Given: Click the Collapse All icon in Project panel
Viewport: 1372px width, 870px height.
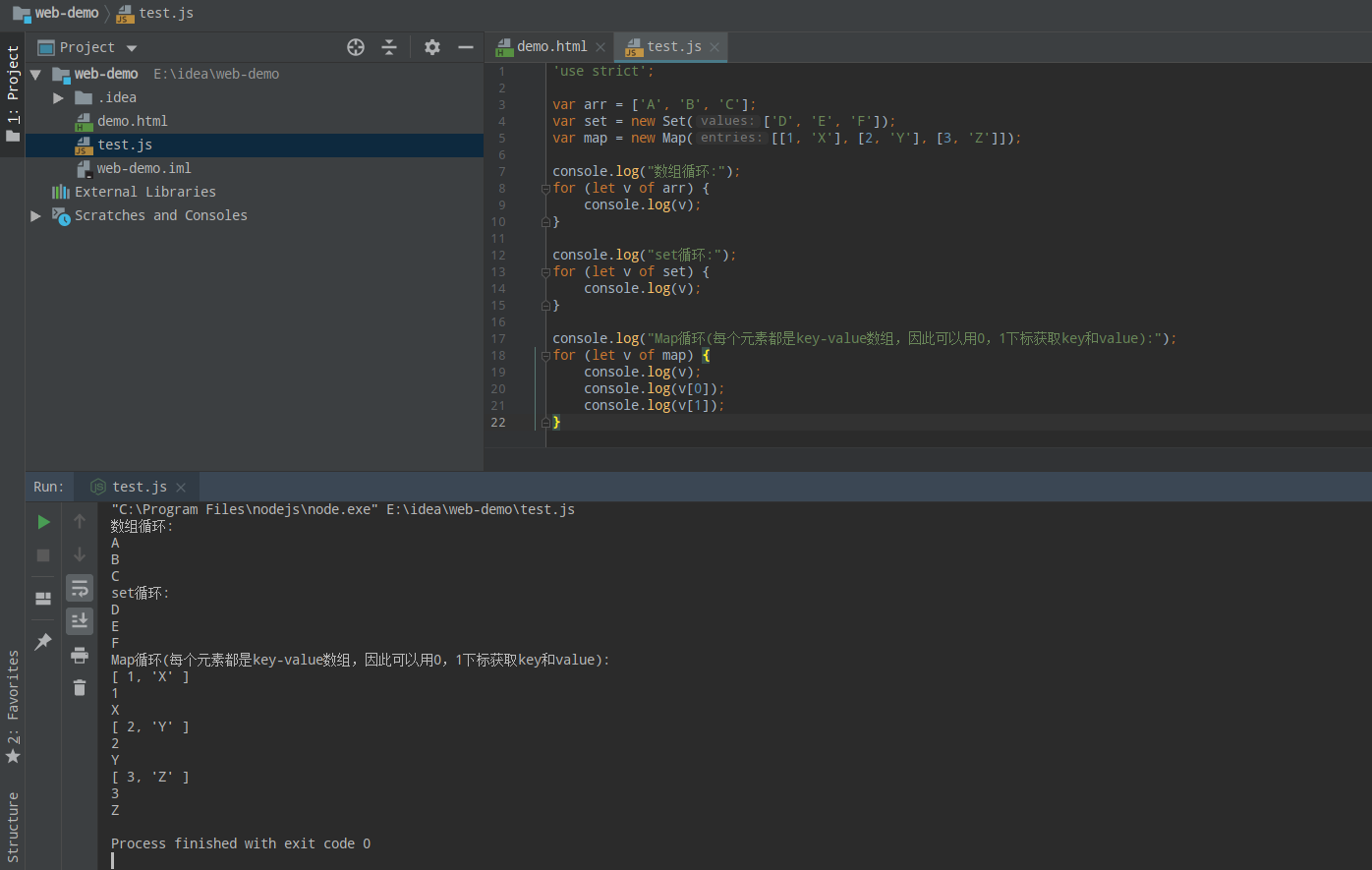Looking at the screenshot, I should tap(389, 47).
